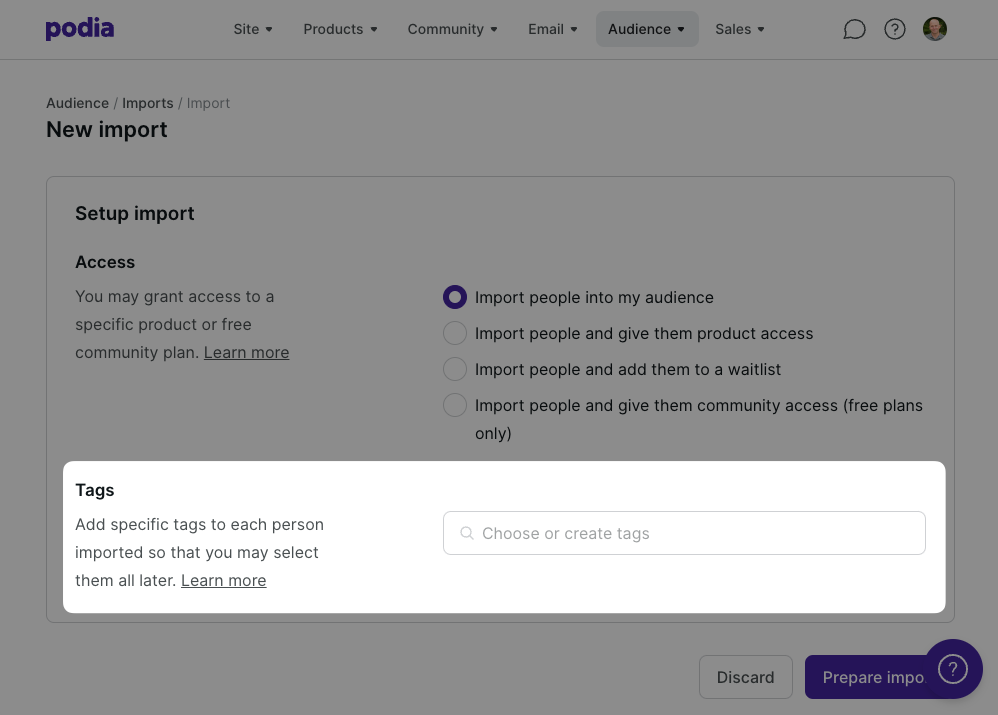Expand the Site dropdown menu
The width and height of the screenshot is (998, 715).
pos(253,29)
